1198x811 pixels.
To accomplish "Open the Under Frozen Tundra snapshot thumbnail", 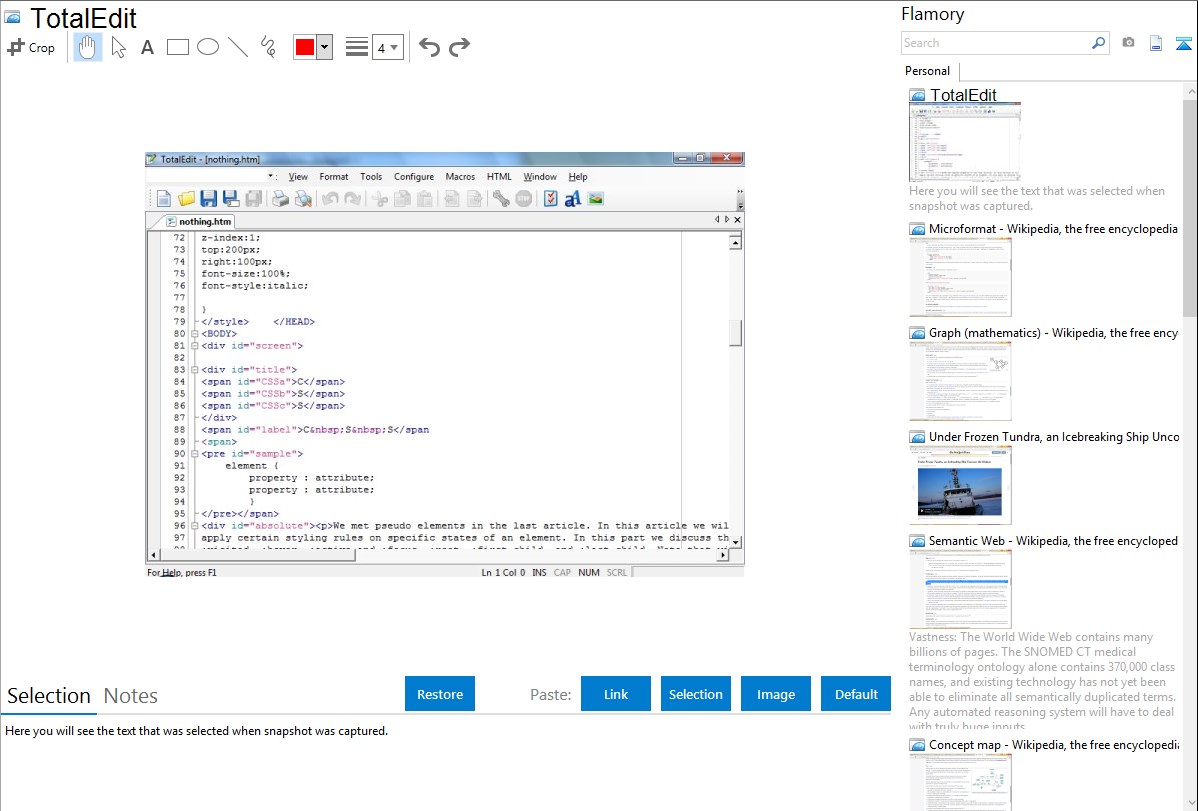I will 960,485.
